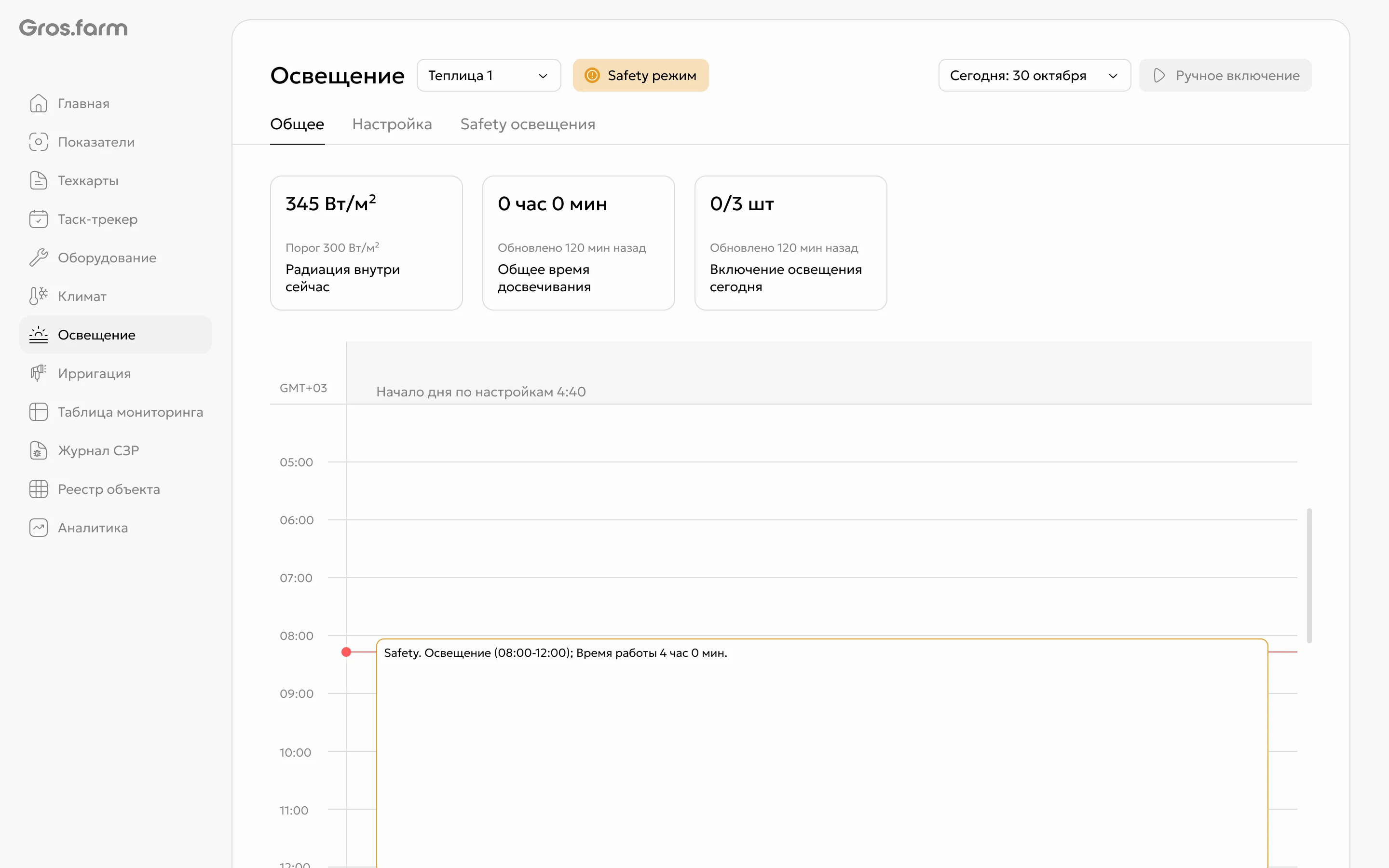Click the chevron in the Теплица 1 selector
Viewport: 1389px width, 868px height.
click(x=543, y=76)
